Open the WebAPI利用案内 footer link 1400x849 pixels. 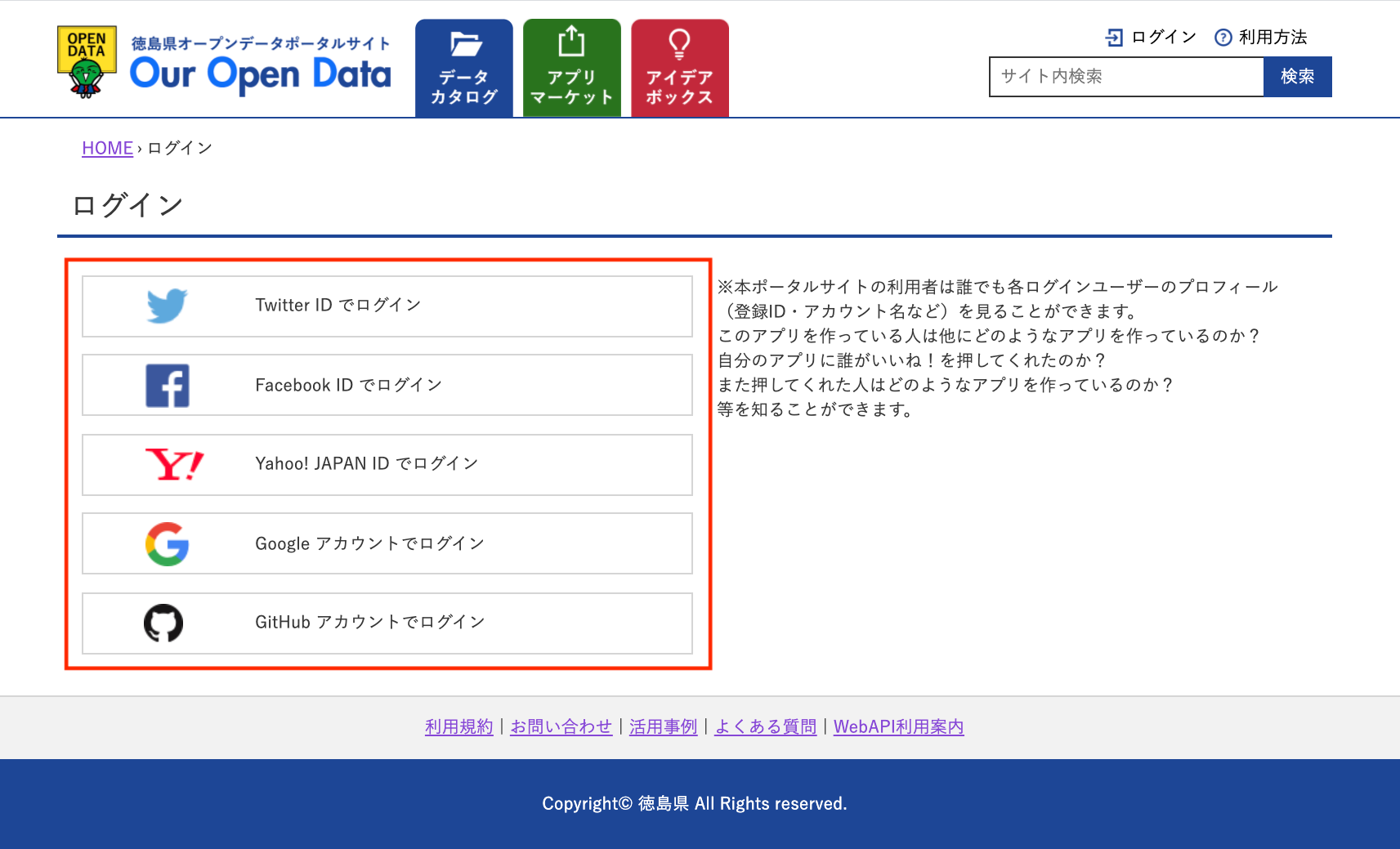pyautogui.click(x=899, y=726)
